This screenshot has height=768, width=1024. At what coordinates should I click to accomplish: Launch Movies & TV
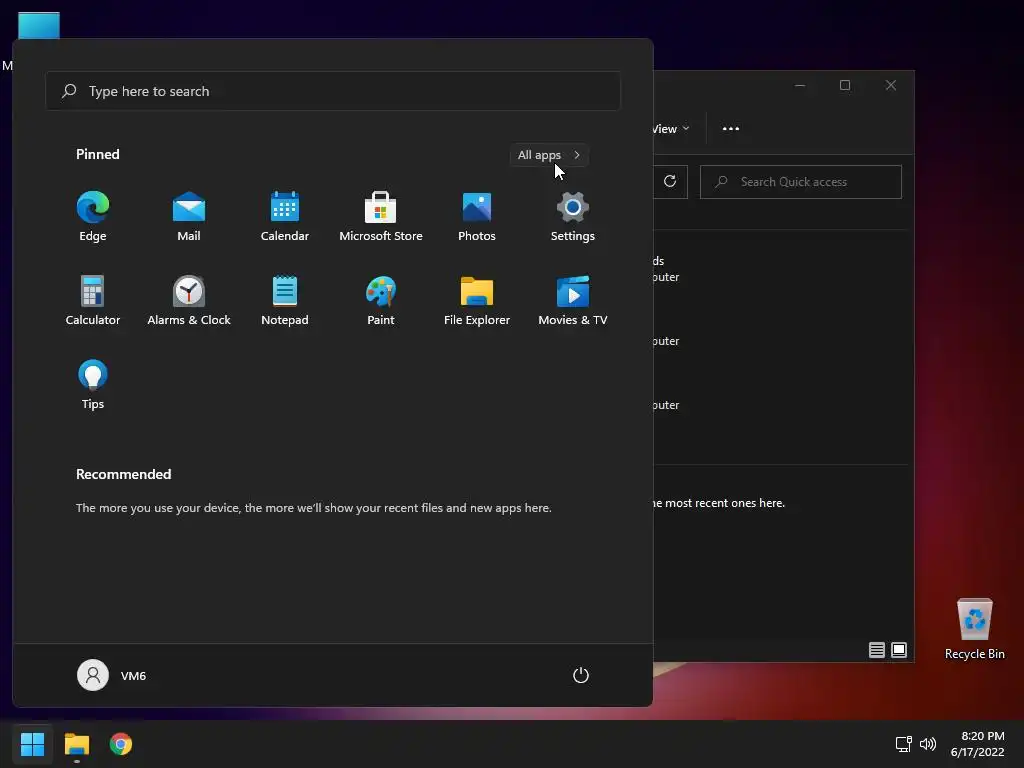573,300
